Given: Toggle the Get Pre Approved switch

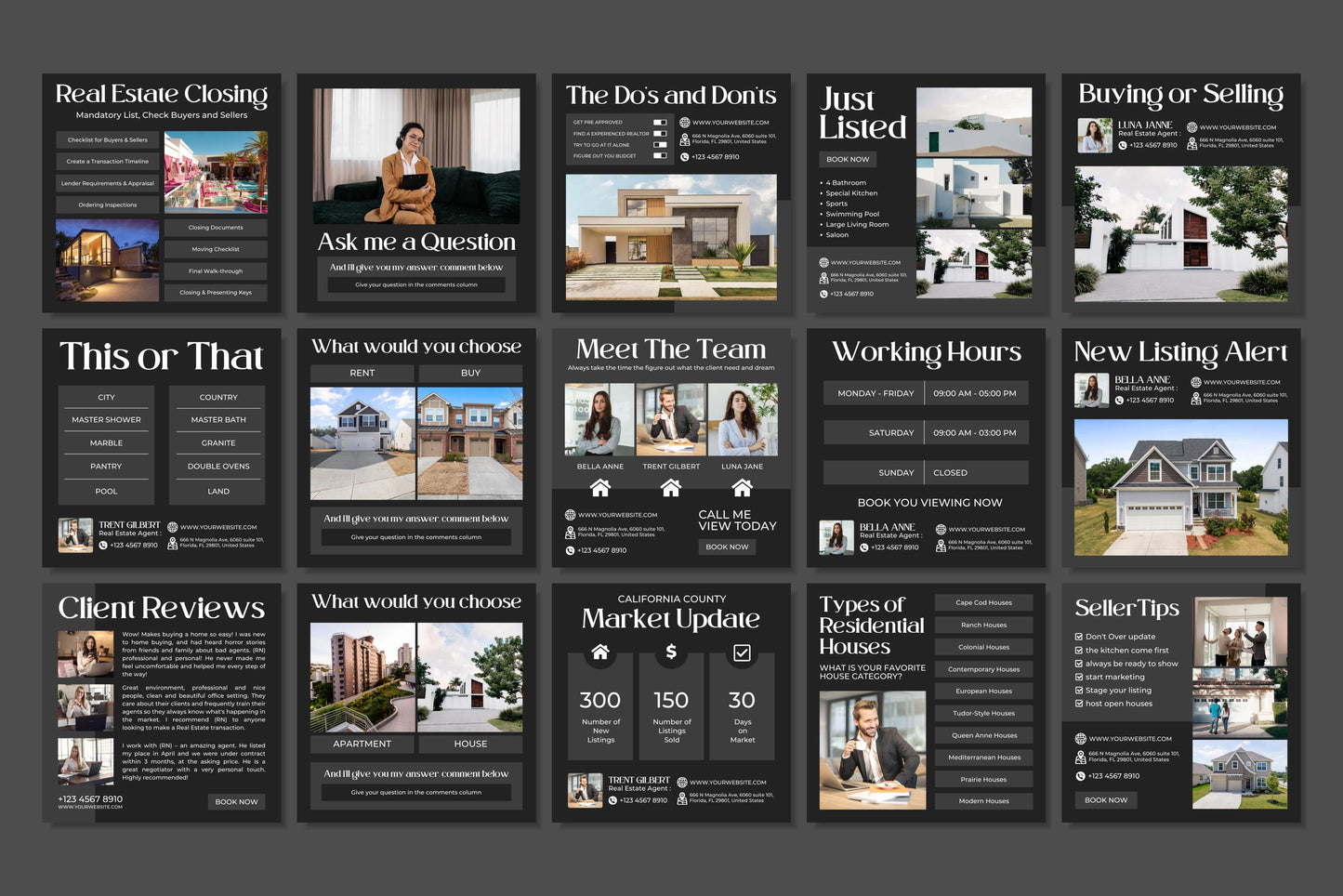Looking at the screenshot, I should tap(660, 123).
